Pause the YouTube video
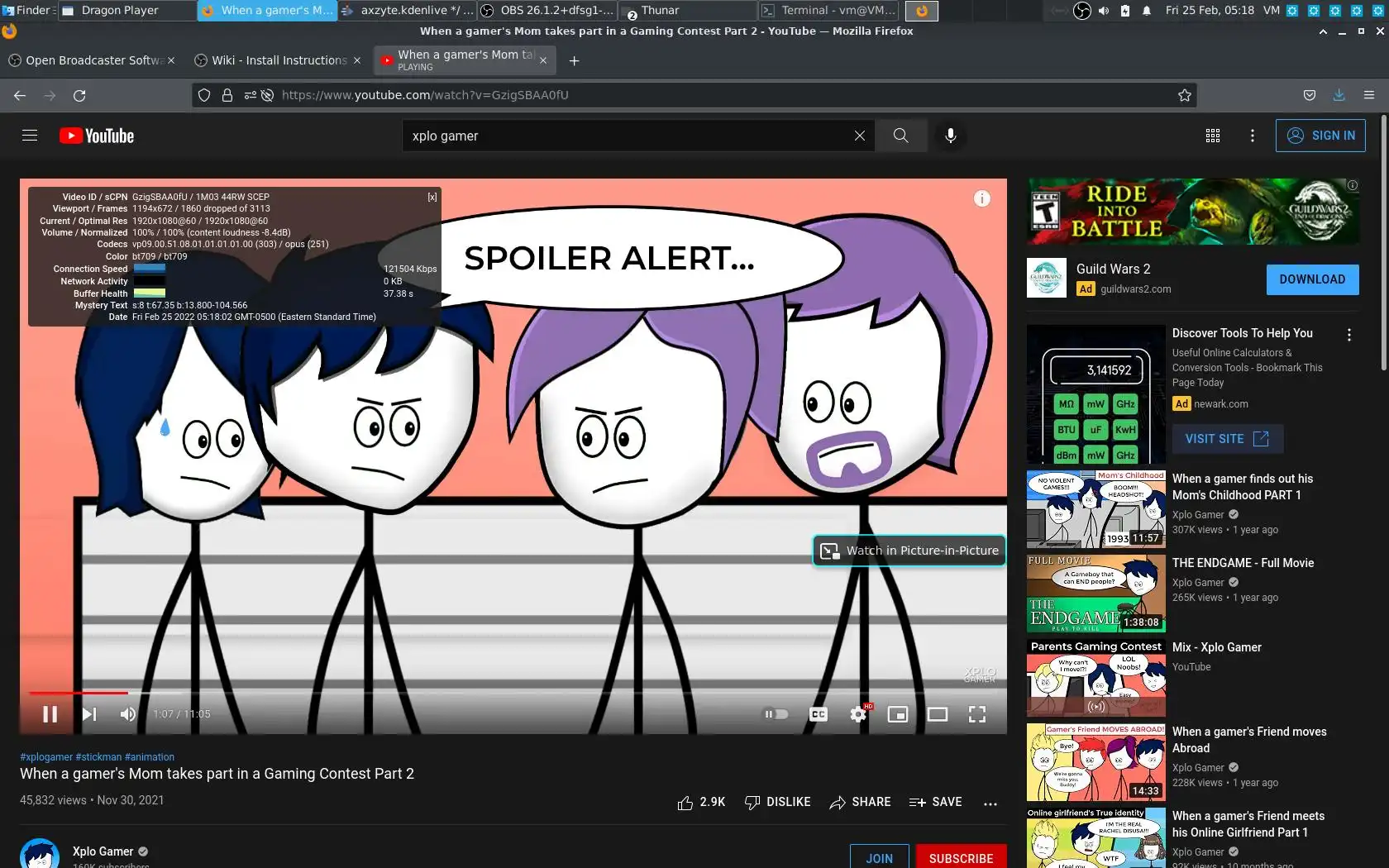The height and width of the screenshot is (868, 1389). [x=50, y=714]
